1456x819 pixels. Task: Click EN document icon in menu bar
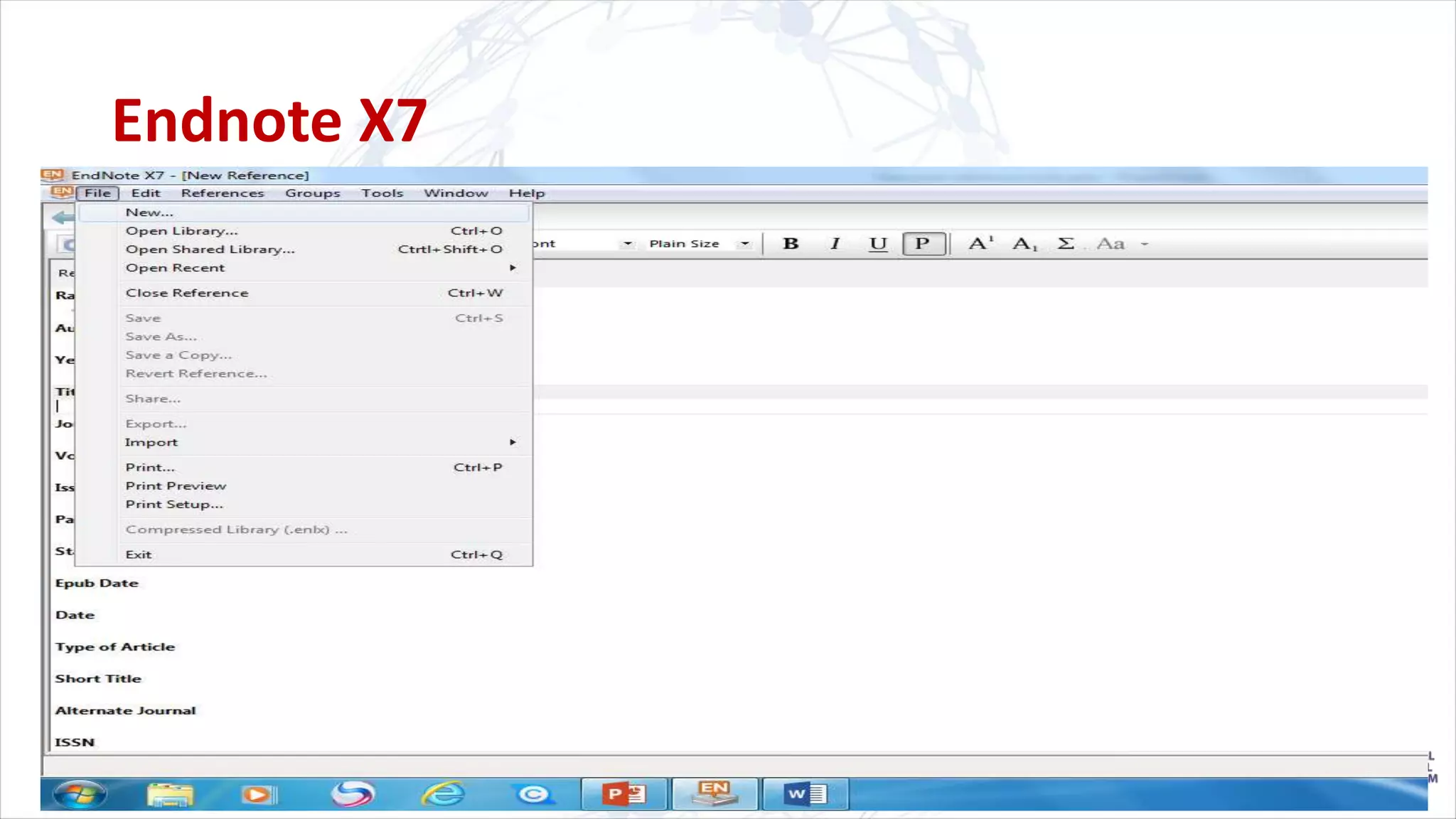[63, 192]
